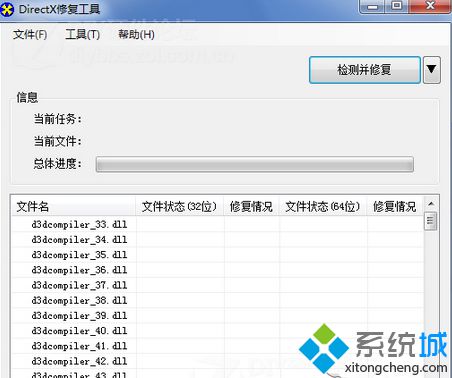Maximize the DirectX修复工具 window
The width and height of the screenshot is (452, 378).
396,6
